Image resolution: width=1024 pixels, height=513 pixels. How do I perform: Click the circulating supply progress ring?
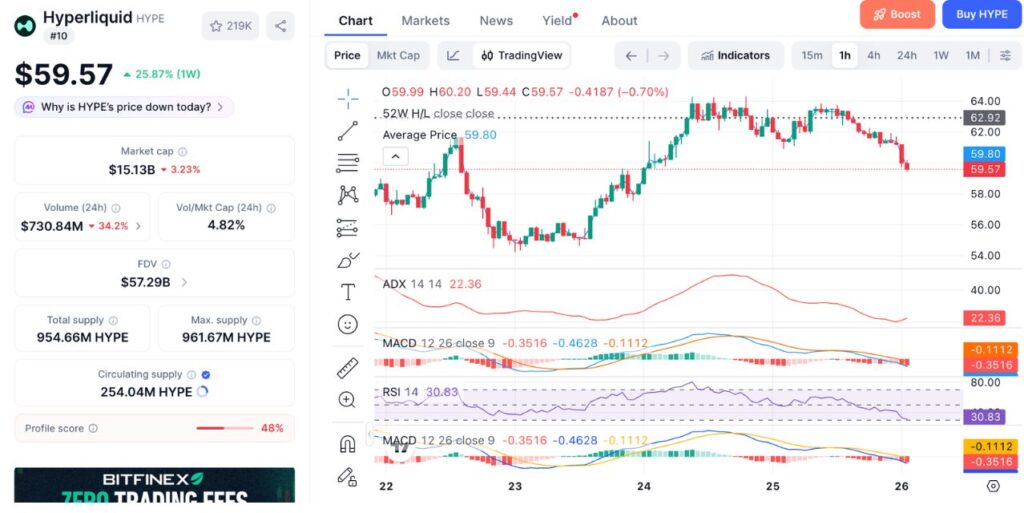[x=202, y=392]
